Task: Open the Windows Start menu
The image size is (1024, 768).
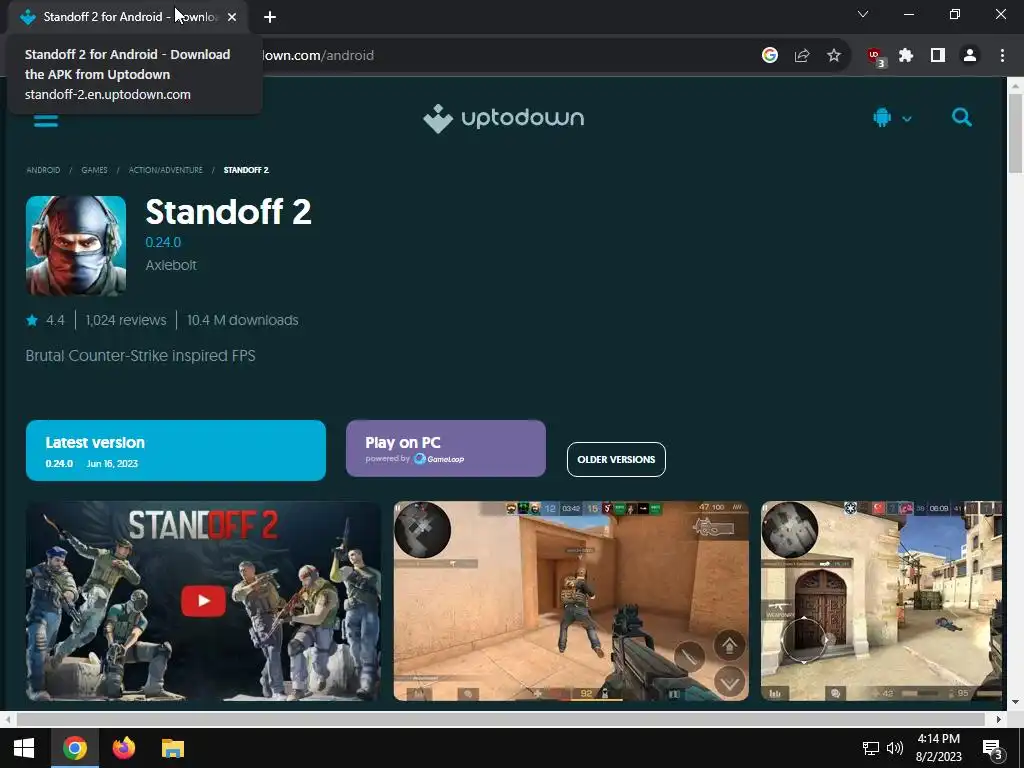Action: pos(24,748)
